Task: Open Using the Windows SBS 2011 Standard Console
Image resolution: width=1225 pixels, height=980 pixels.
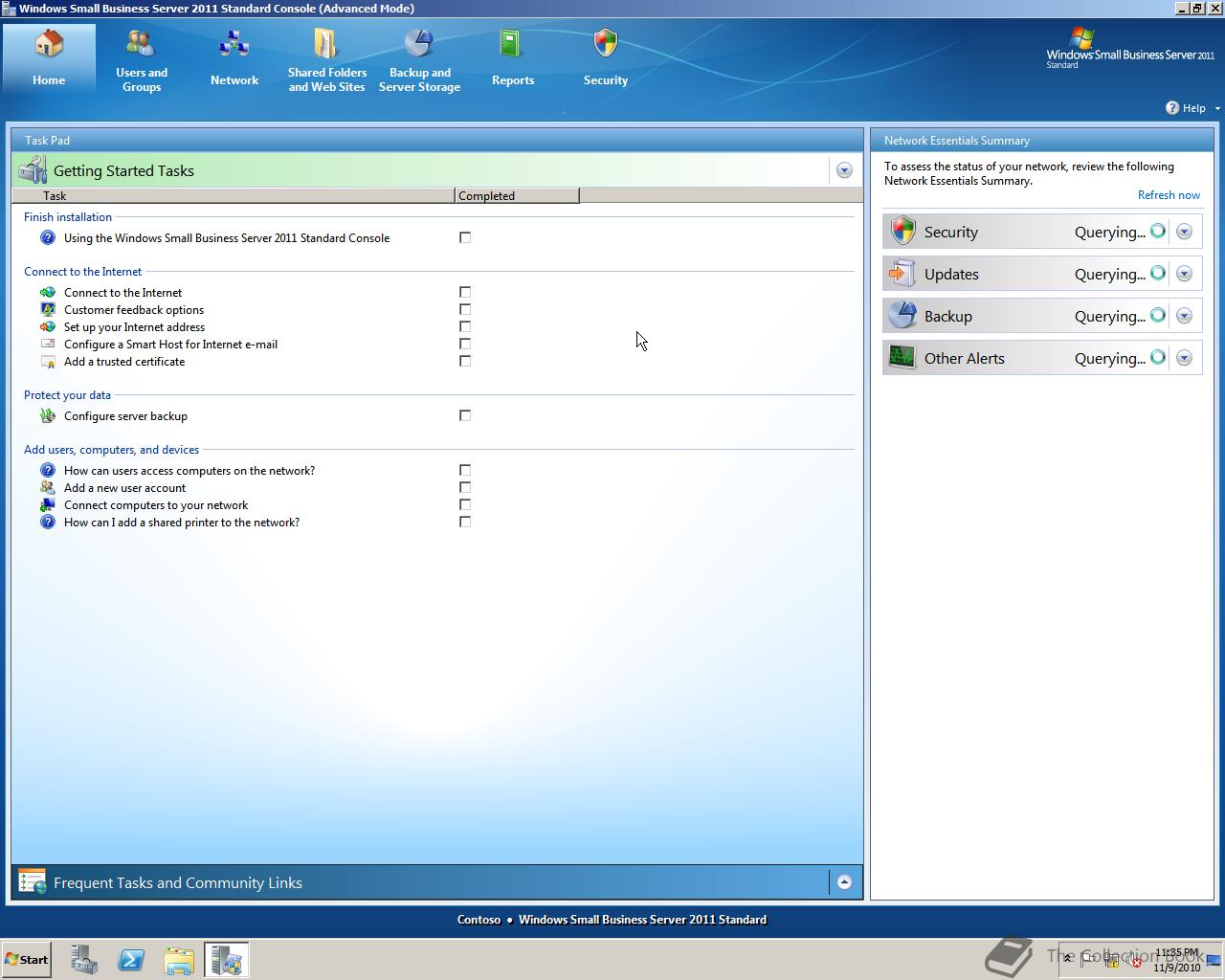Action: (227, 238)
